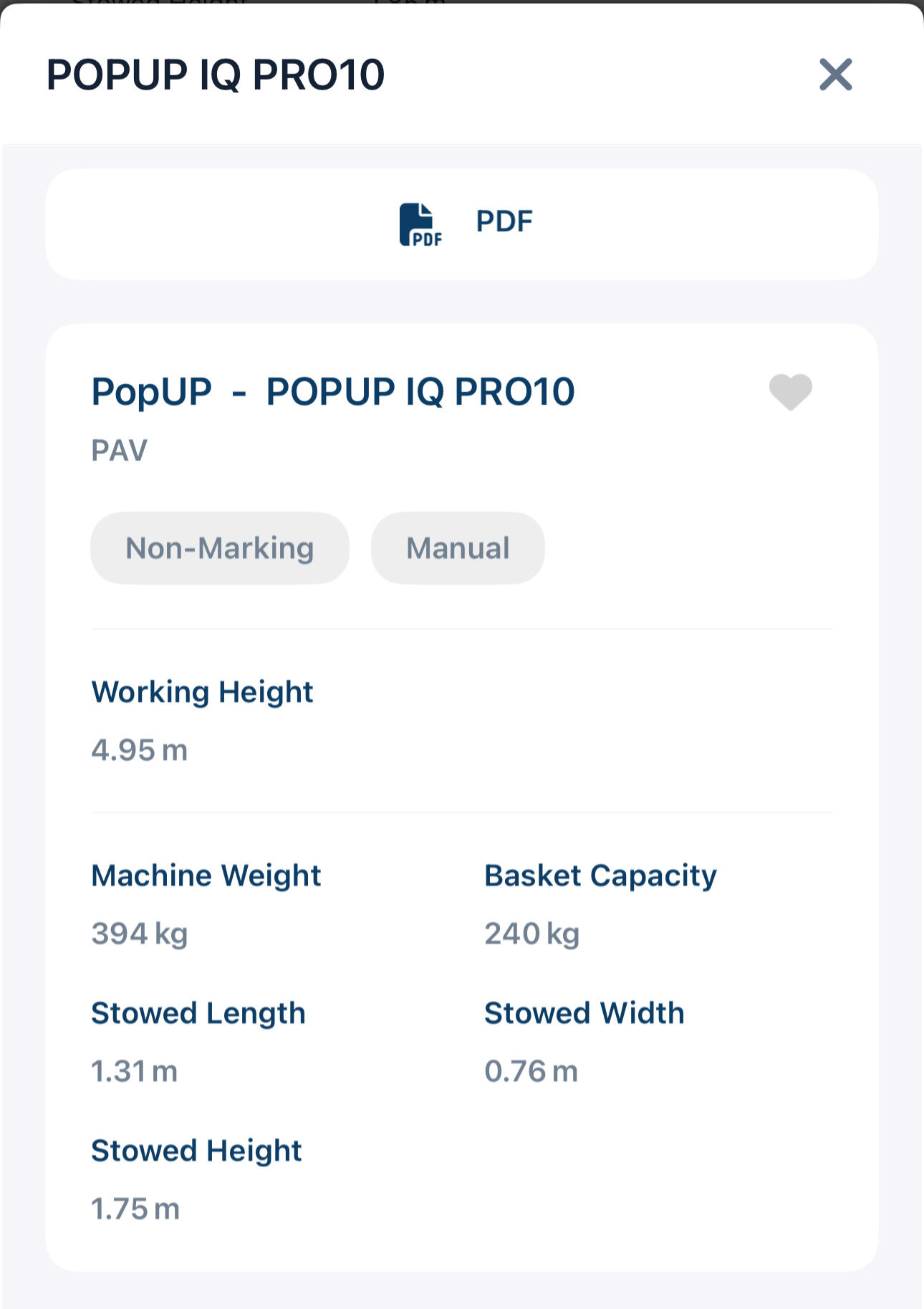Viewport: 924px width, 1309px height.
Task: Click the Stowed Length label
Action: [x=198, y=1013]
